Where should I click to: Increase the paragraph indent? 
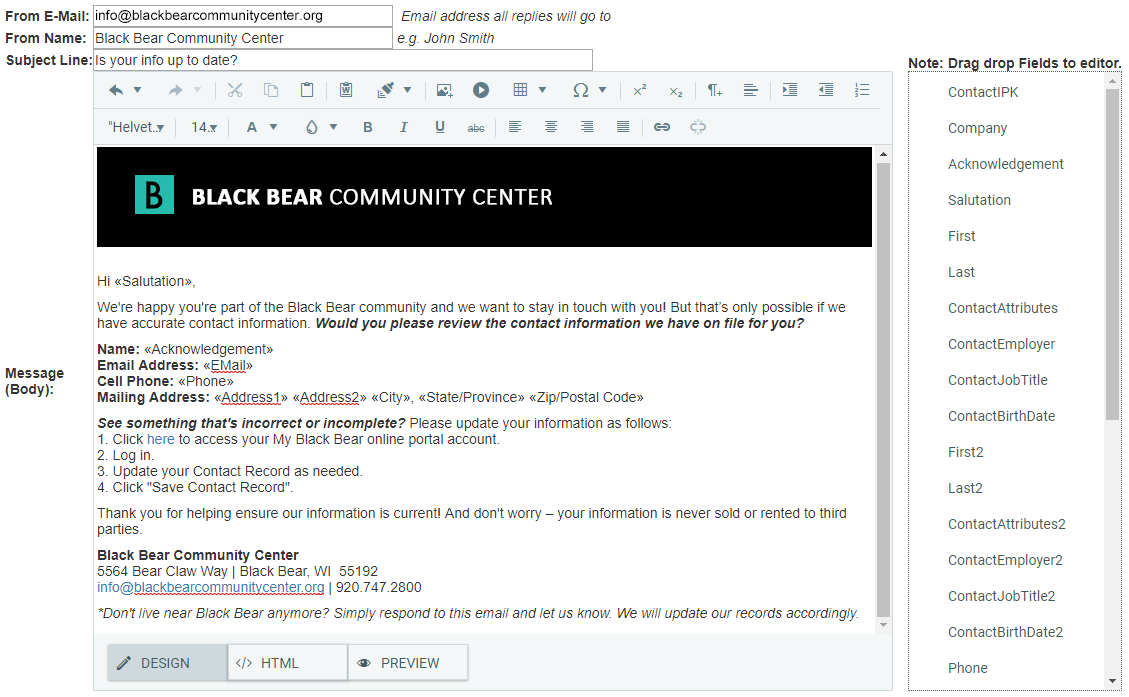(790, 90)
